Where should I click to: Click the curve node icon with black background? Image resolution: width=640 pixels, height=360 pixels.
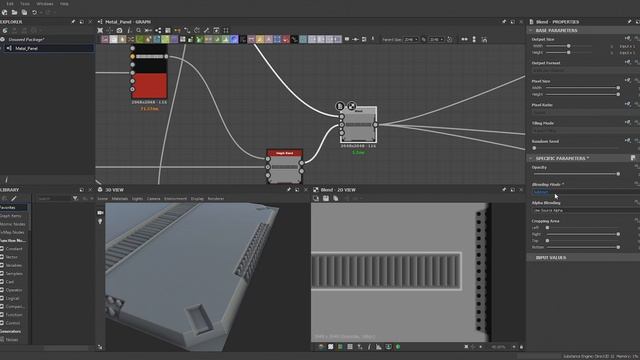tap(294, 39)
